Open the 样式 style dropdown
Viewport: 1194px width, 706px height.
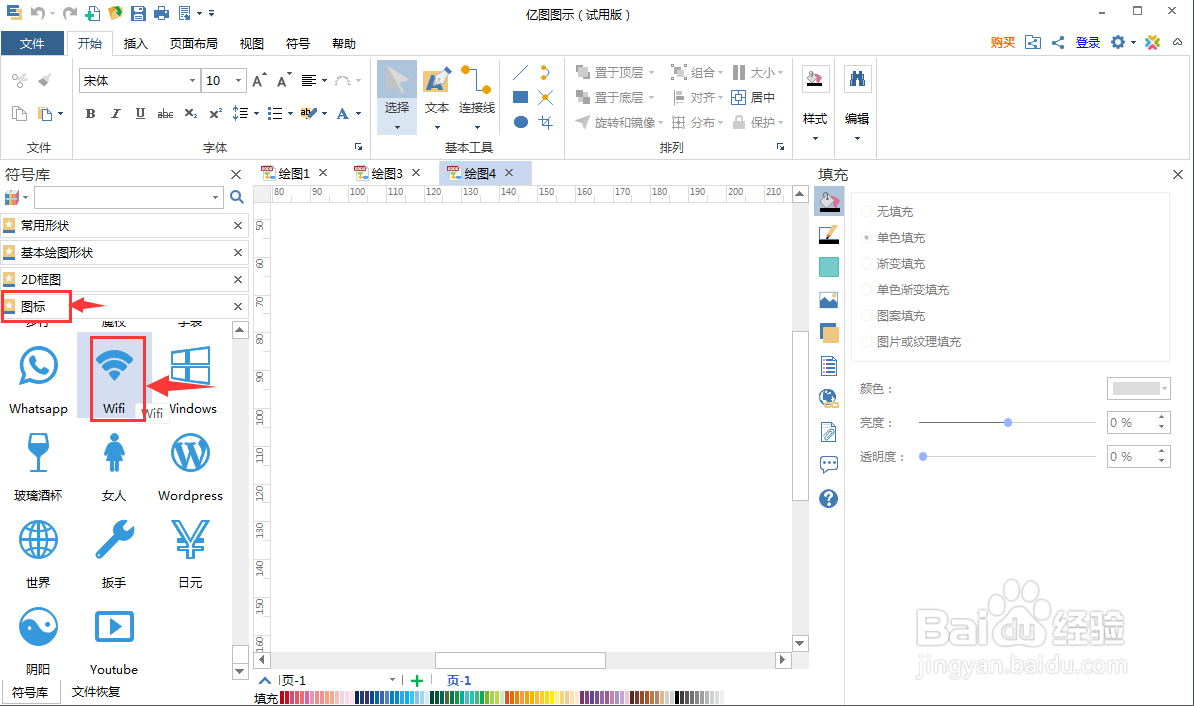click(815, 139)
